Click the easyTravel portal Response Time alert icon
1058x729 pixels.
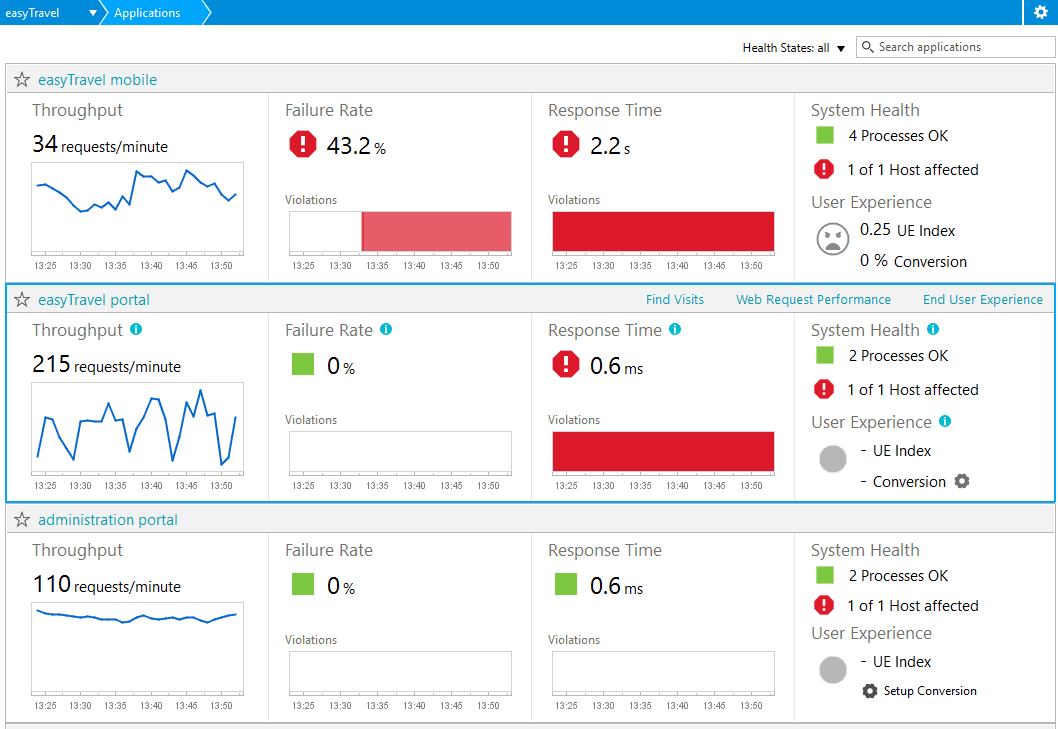pos(565,364)
